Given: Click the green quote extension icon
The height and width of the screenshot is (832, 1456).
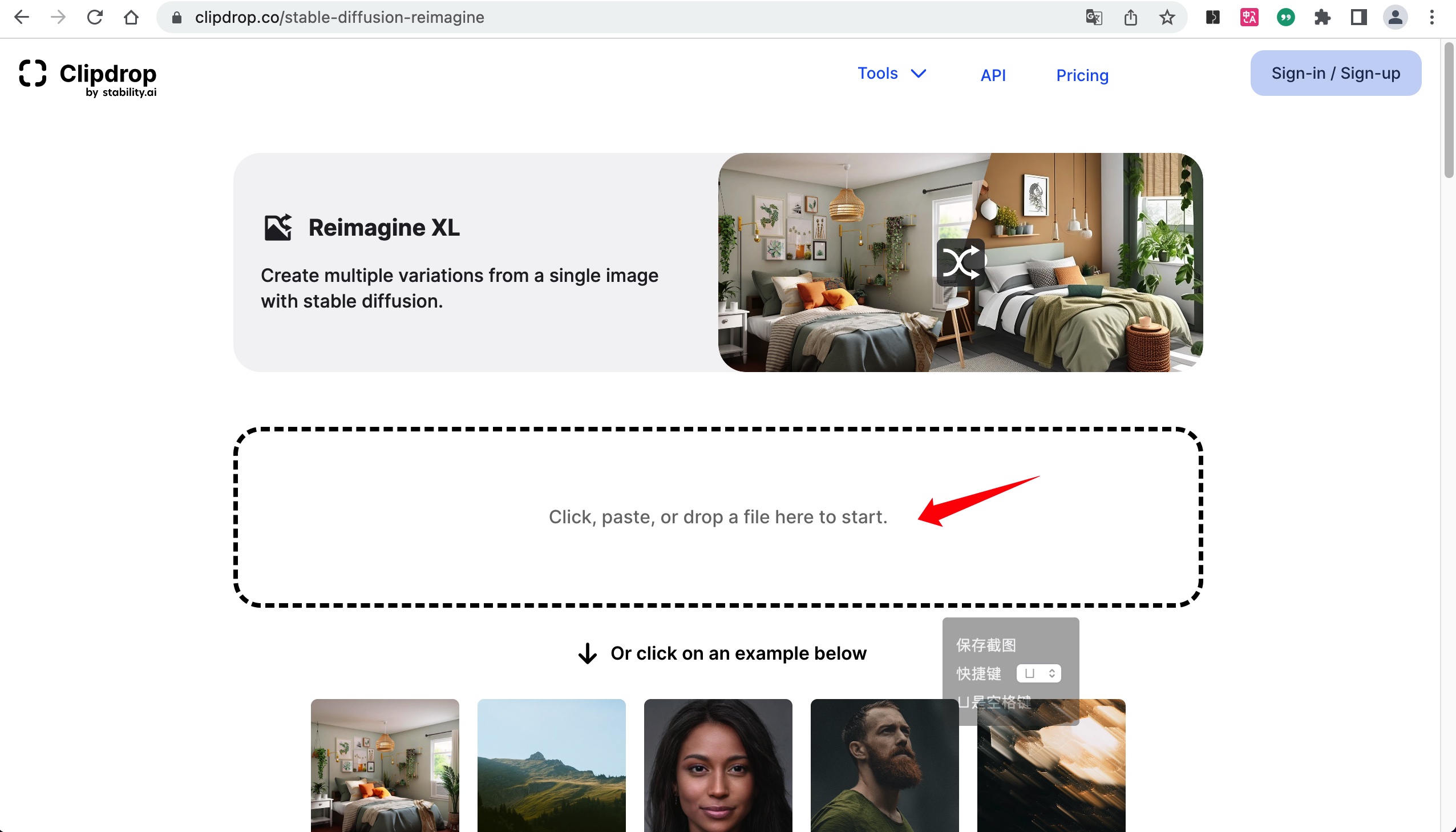Looking at the screenshot, I should pyautogui.click(x=1285, y=18).
